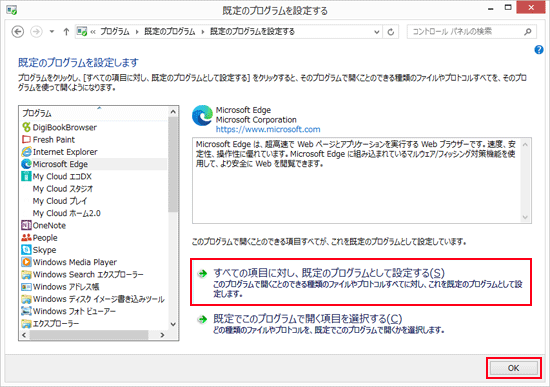550x387 pixels.
Task: Click description box scroll up arrow
Action: click(x=525, y=145)
